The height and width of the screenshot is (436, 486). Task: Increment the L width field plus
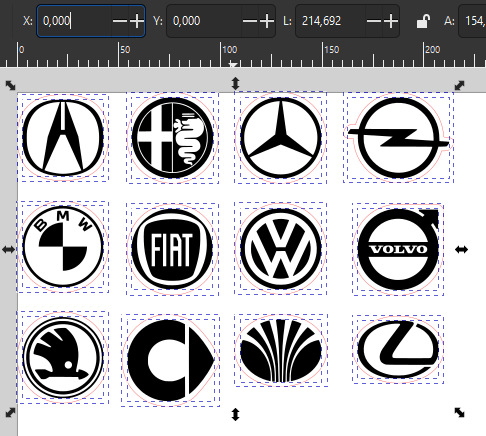[x=391, y=21]
